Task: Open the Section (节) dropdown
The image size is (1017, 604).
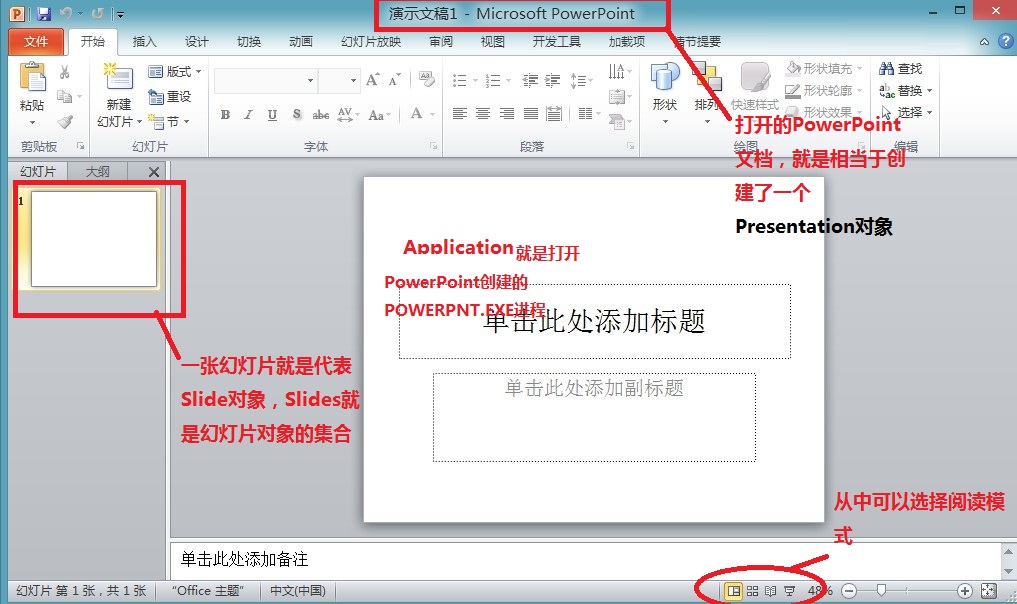Action: pos(169,121)
